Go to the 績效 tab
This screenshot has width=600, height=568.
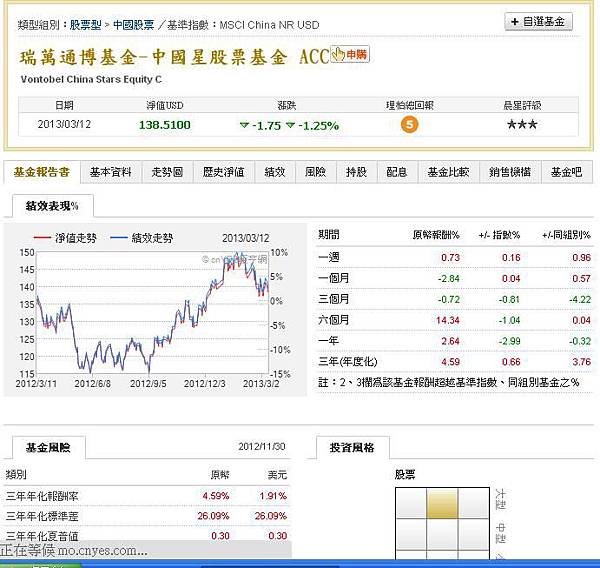(x=275, y=172)
